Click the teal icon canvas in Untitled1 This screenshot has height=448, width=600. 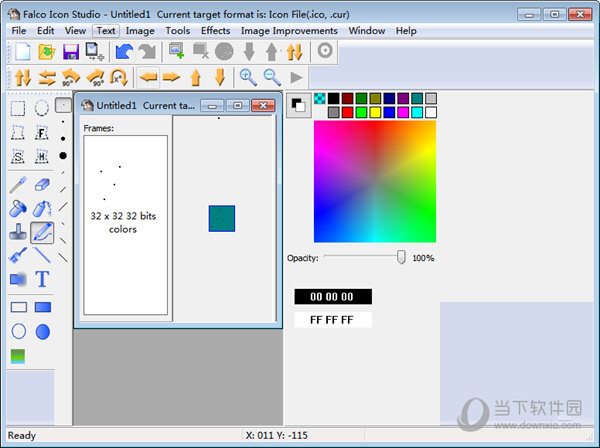(222, 218)
